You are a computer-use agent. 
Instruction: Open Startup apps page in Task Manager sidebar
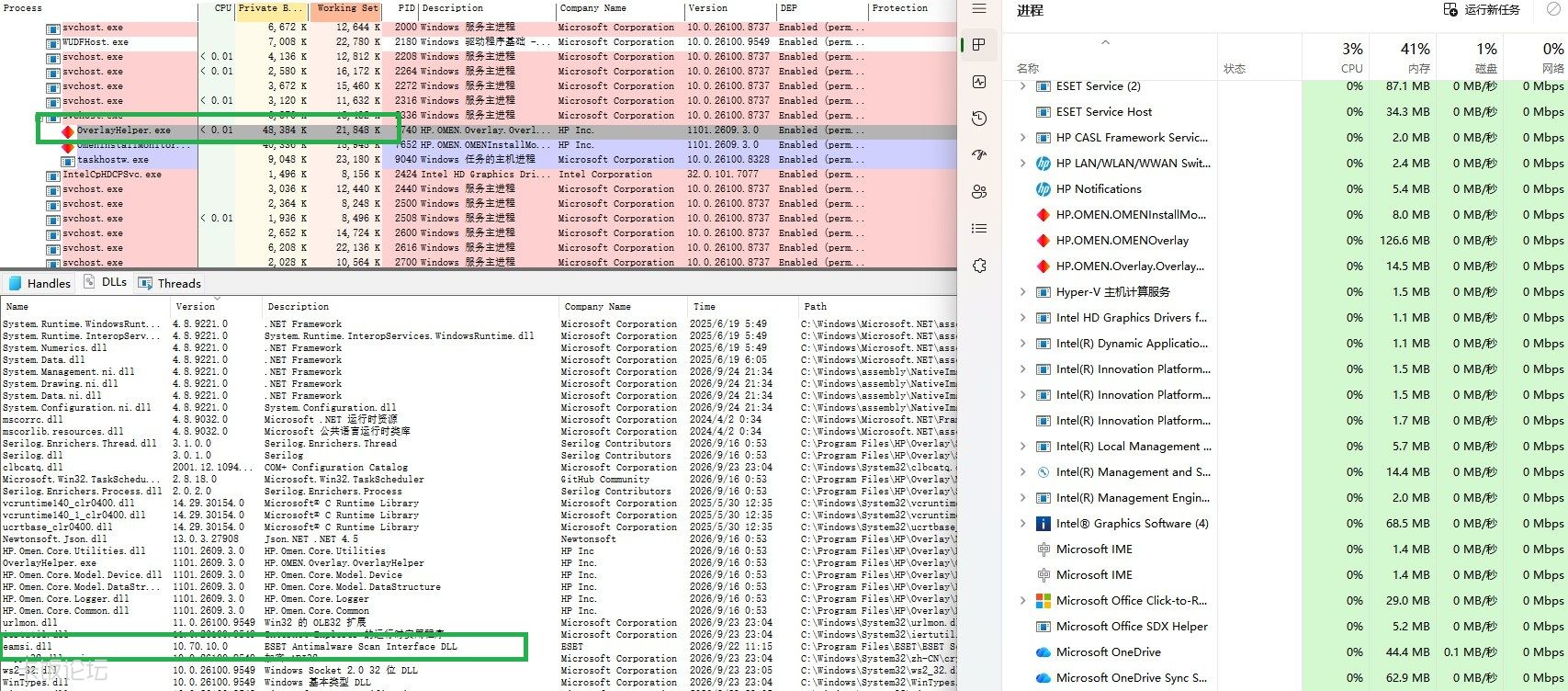tap(979, 155)
